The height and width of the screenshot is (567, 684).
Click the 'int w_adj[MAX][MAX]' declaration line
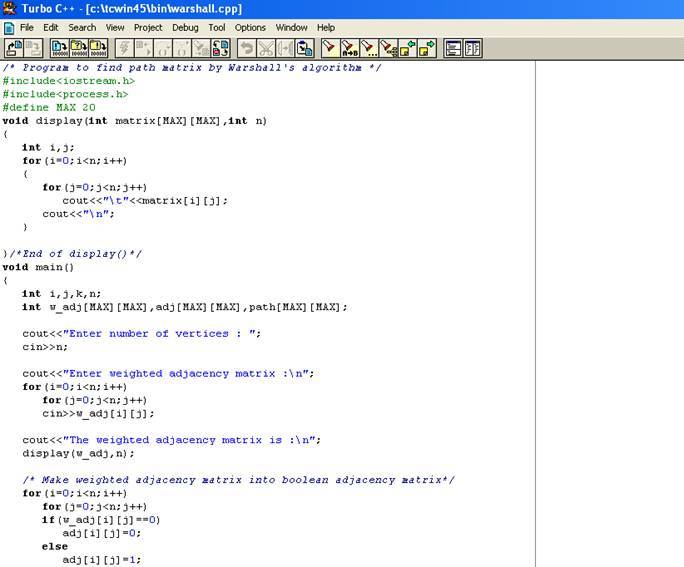[x=185, y=307]
